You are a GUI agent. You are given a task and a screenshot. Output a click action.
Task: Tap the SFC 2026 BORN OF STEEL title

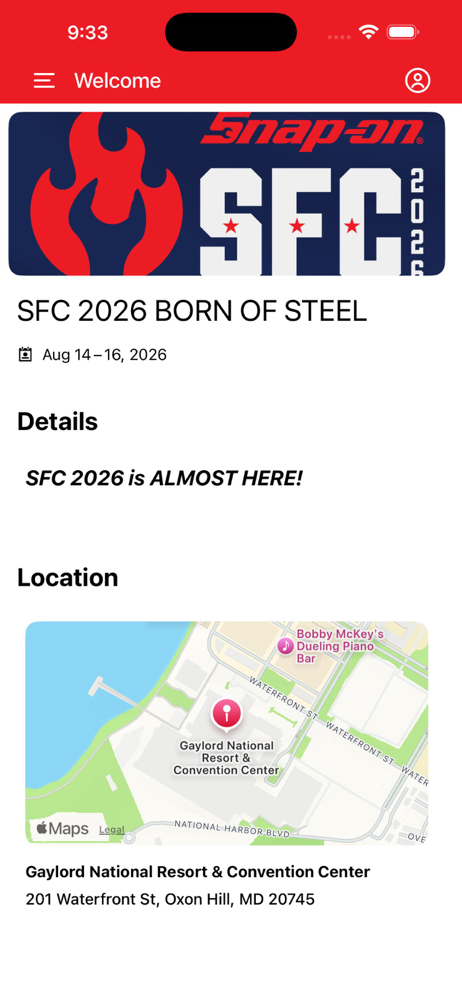pyautogui.click(x=192, y=311)
